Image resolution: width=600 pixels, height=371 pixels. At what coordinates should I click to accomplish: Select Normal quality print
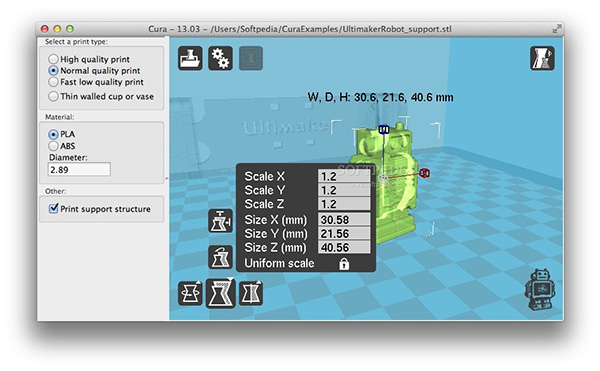pos(53,70)
